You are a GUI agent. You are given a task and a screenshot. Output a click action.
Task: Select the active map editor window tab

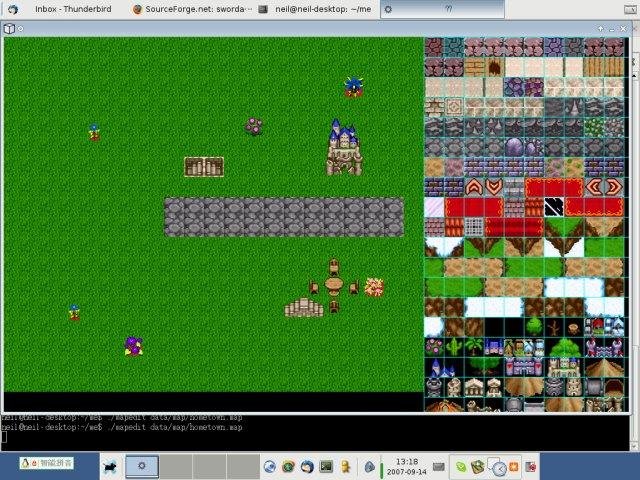pyautogui.click(x=442, y=9)
